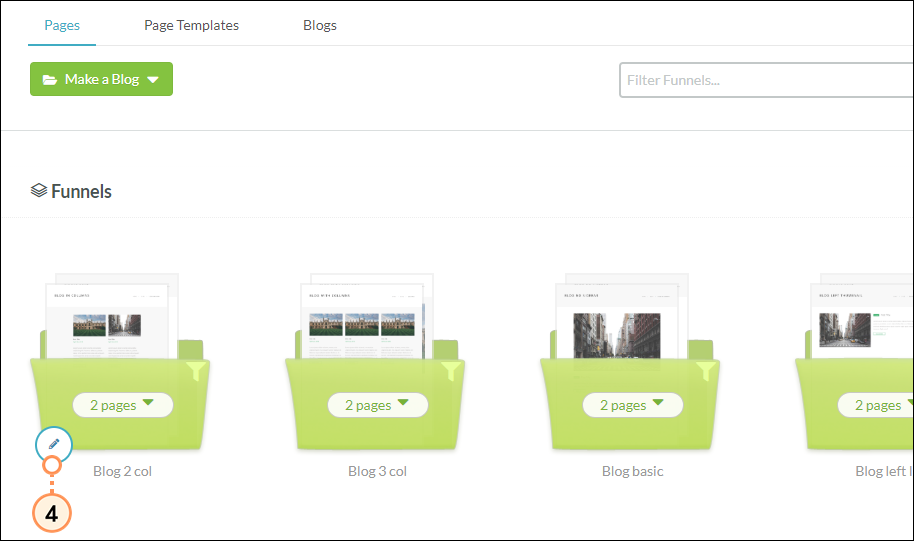Switch to the Pages tab
The width and height of the screenshot is (914, 541).
click(x=62, y=25)
